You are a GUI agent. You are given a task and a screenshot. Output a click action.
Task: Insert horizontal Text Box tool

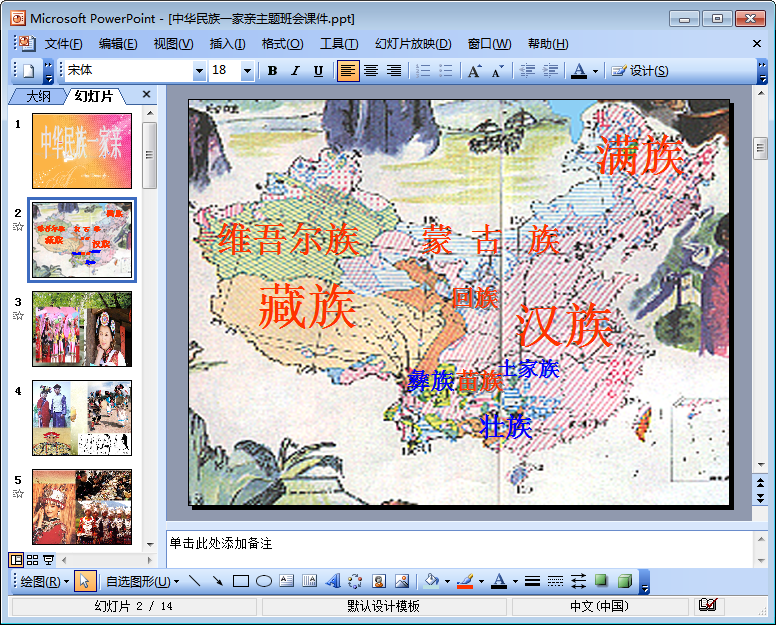point(287,581)
